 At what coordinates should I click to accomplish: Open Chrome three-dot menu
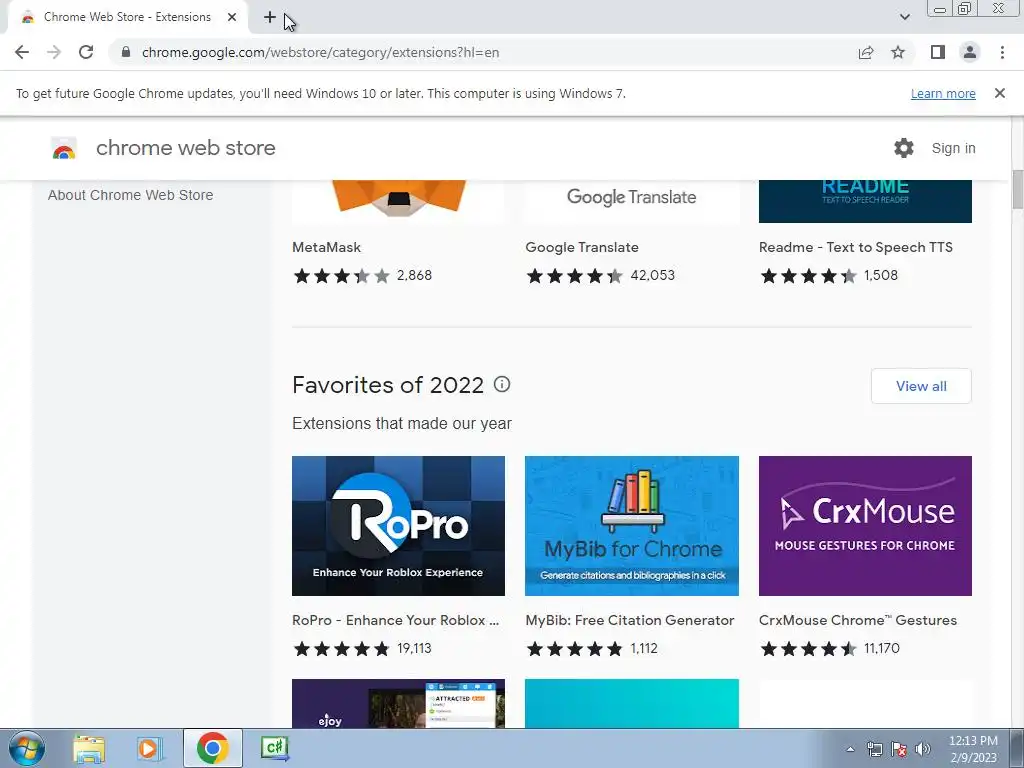point(1002,52)
